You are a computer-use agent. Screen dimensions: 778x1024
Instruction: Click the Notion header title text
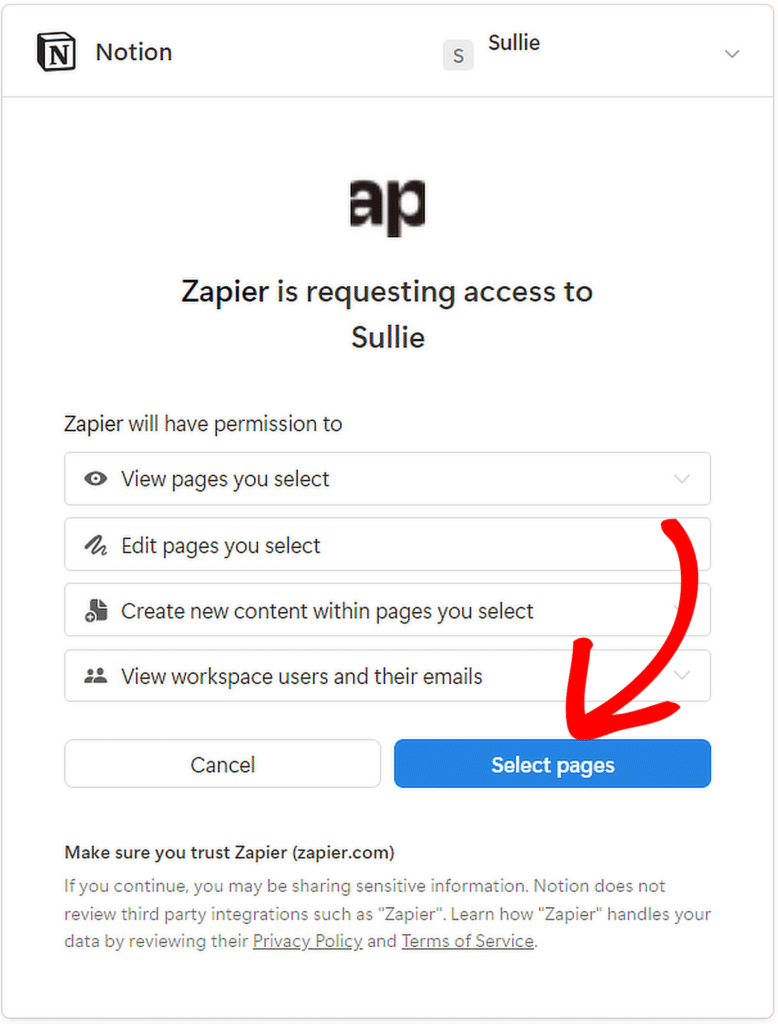coord(134,52)
